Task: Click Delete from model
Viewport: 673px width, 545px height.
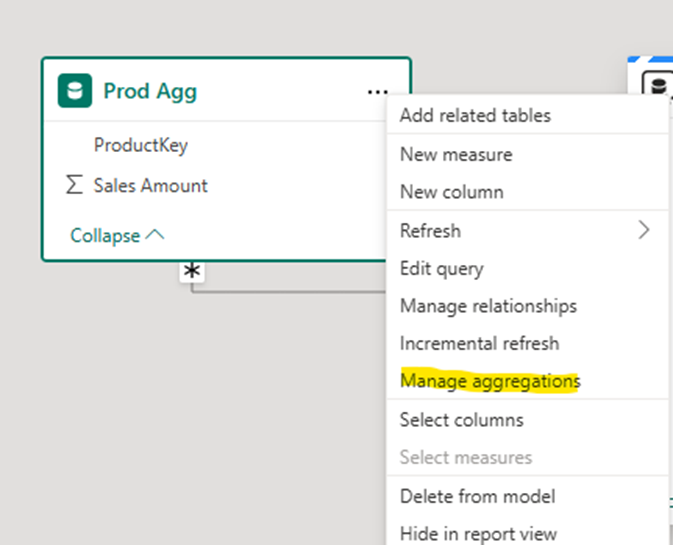Action: click(x=477, y=496)
